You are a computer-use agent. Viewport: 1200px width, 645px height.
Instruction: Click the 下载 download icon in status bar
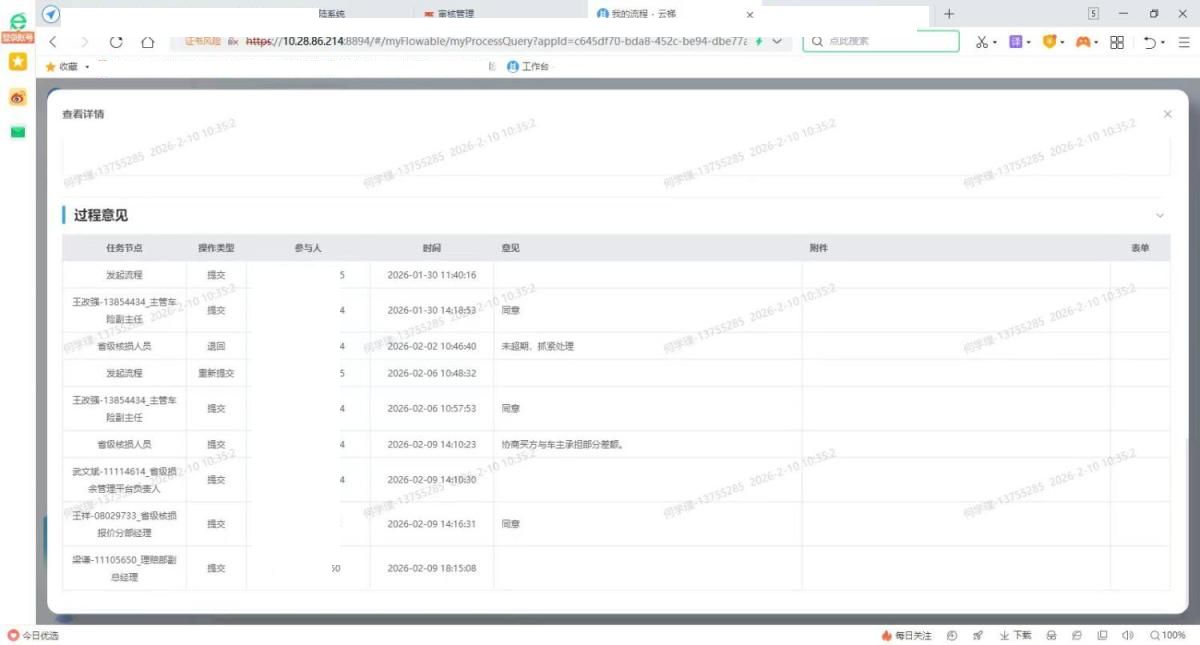[1016, 635]
